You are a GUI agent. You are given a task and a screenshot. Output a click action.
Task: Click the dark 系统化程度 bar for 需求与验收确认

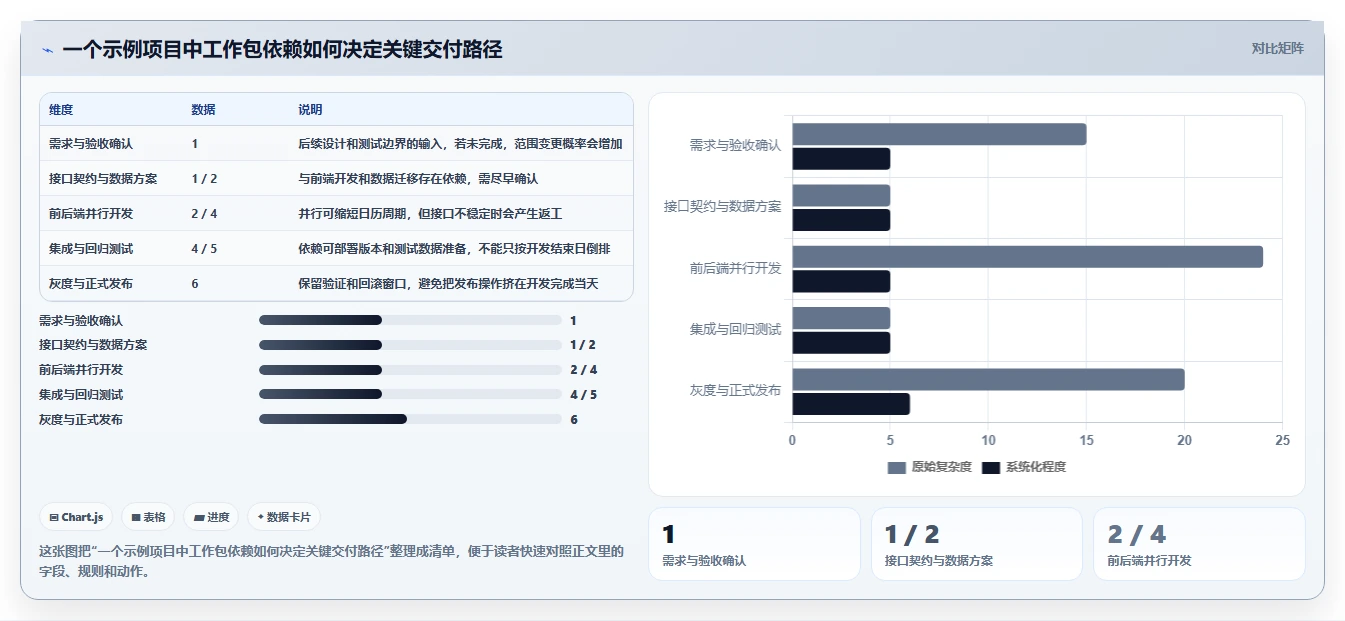click(x=841, y=159)
